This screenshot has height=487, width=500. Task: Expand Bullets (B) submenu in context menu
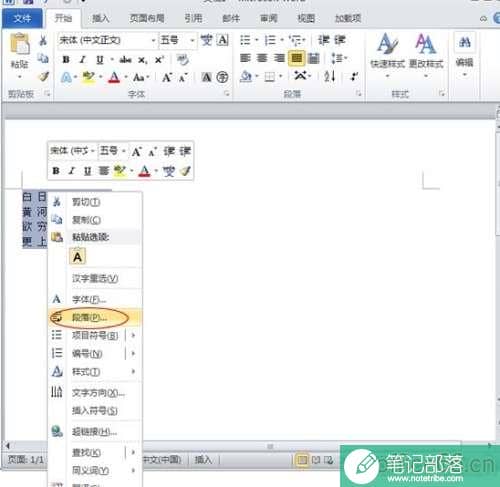[133, 335]
